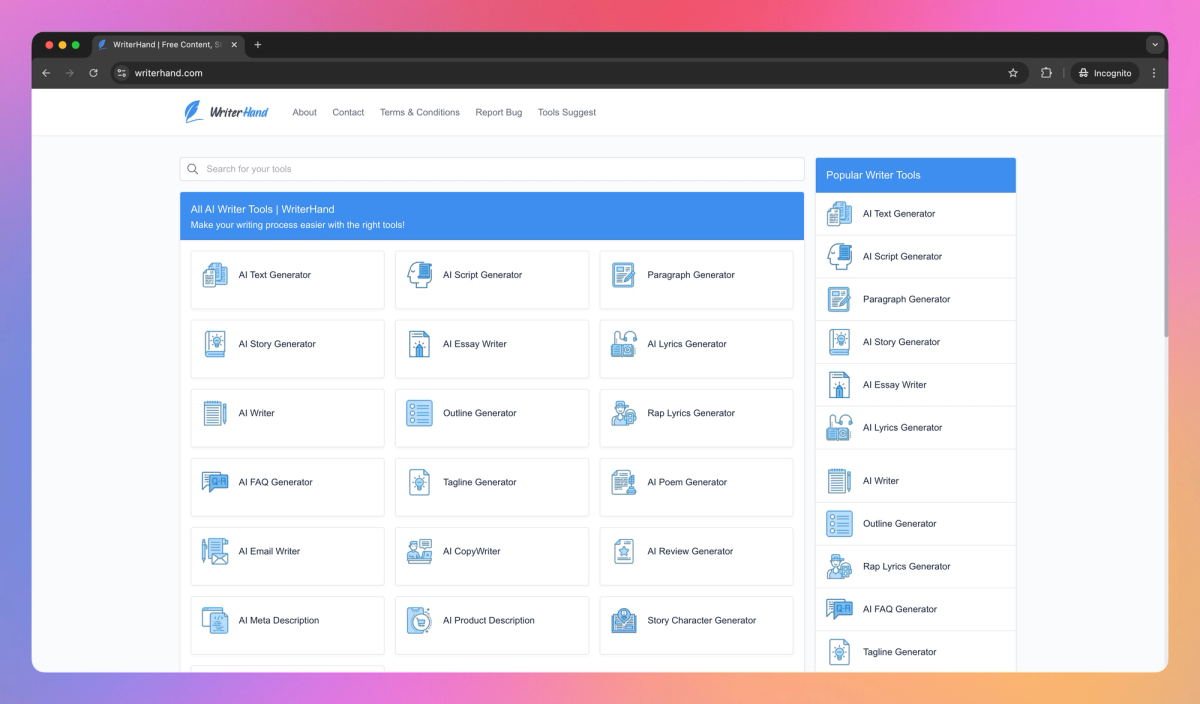Reload the page

(x=93, y=73)
